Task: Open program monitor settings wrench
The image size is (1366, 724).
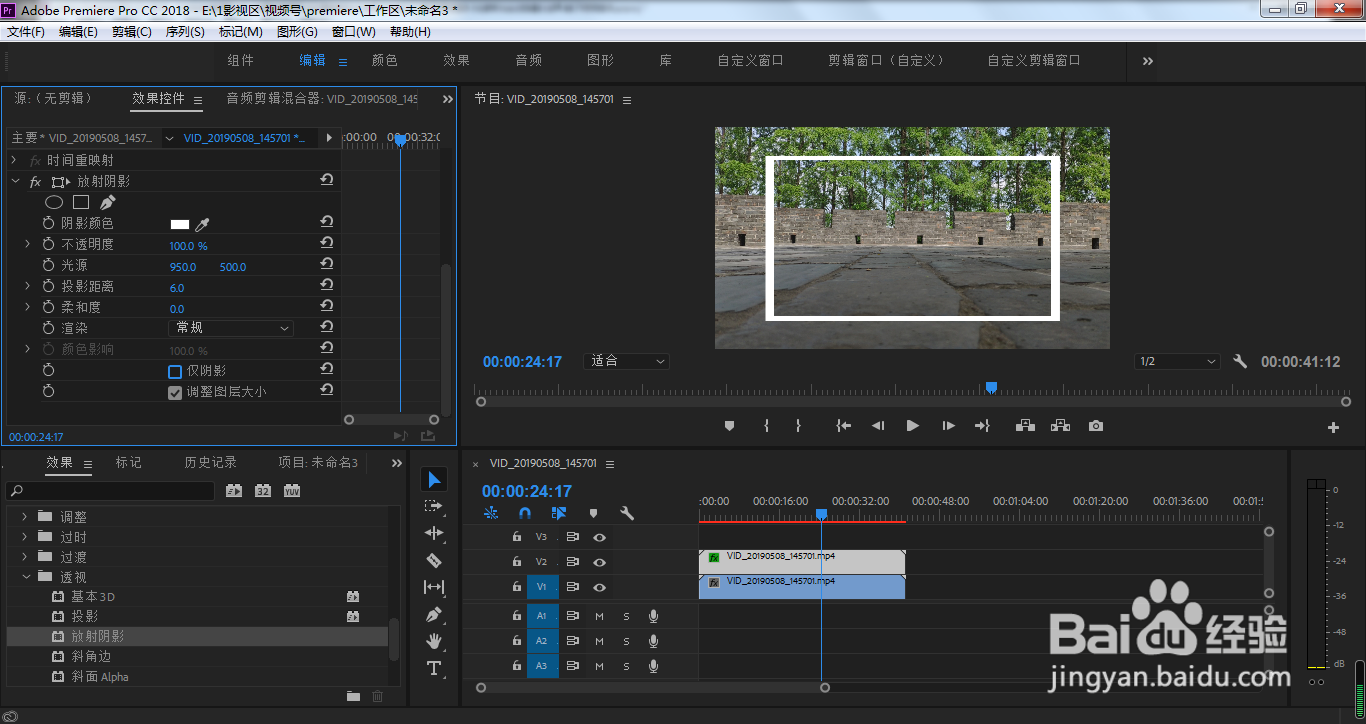Action: click(x=1240, y=362)
